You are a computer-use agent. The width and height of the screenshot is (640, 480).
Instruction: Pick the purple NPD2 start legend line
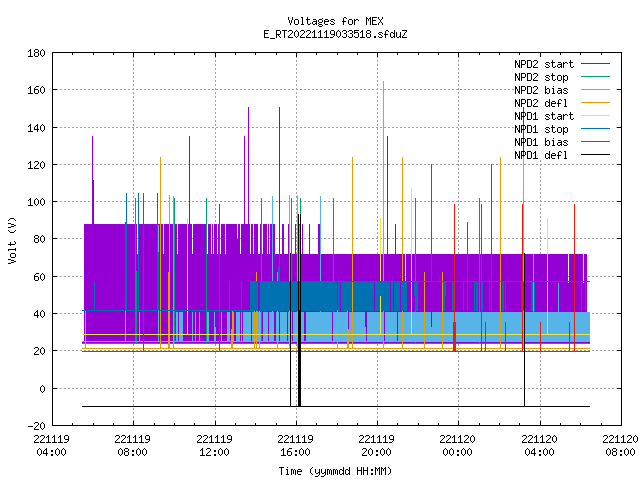(x=595, y=64)
